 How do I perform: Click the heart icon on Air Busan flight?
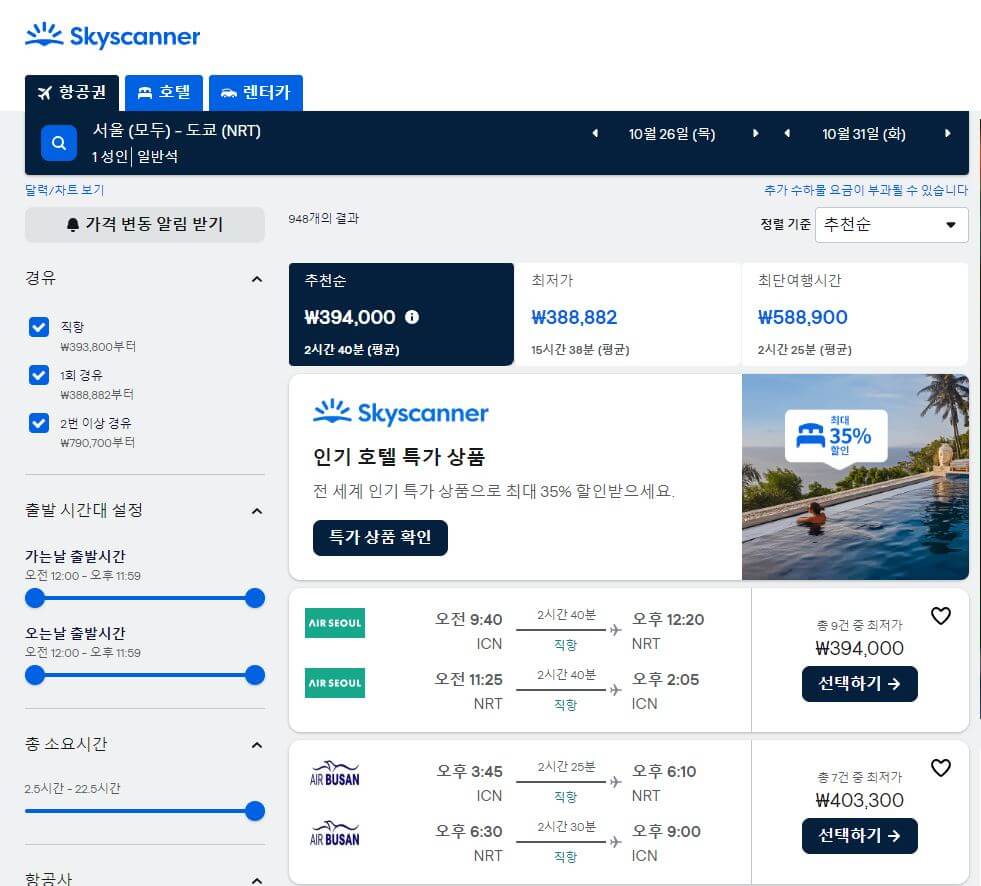(941, 768)
